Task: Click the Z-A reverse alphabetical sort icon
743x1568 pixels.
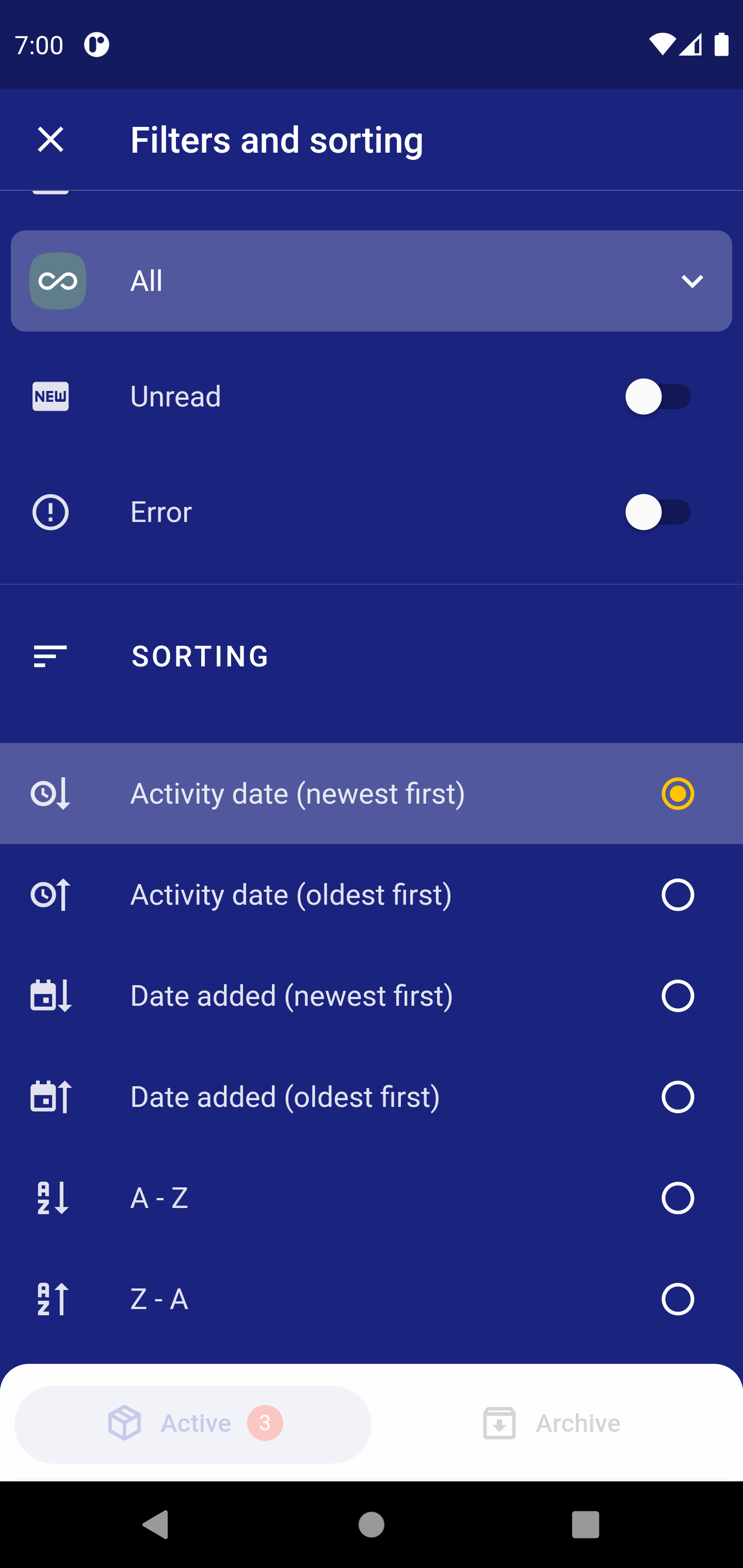Action: [x=52, y=1299]
